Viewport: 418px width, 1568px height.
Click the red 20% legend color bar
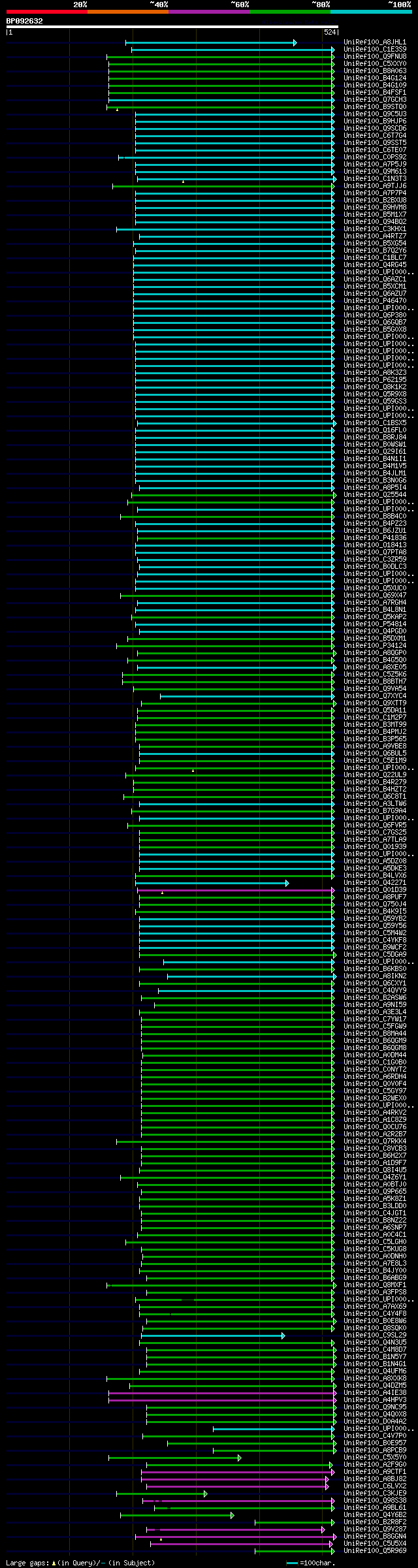coord(47,12)
